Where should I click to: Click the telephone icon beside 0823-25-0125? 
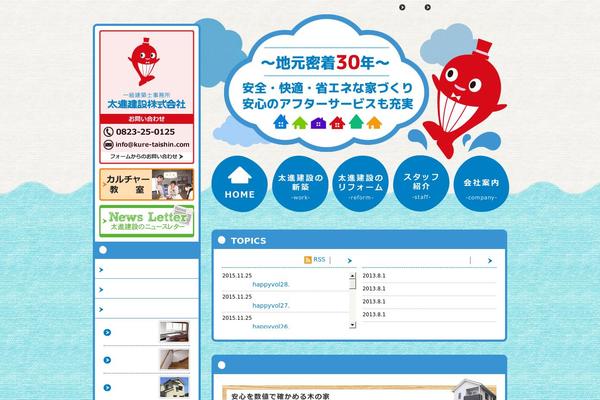pos(108,132)
